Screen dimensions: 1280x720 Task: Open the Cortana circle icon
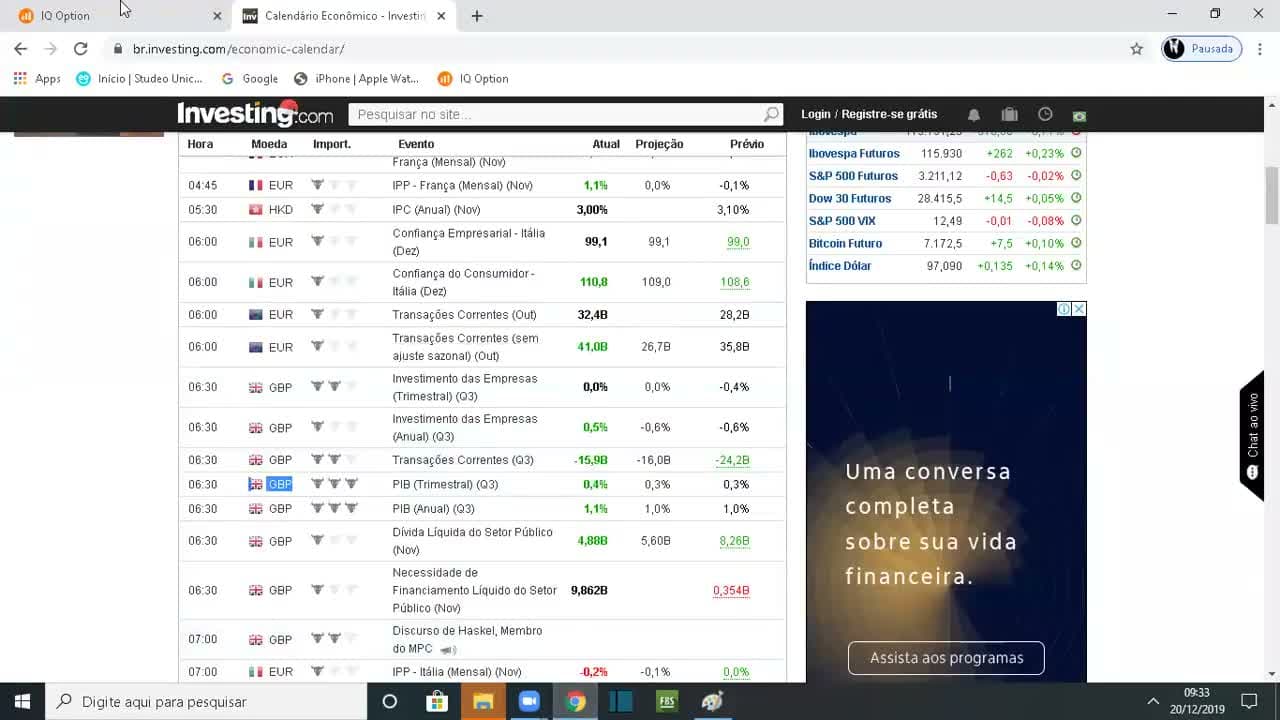[x=390, y=701]
